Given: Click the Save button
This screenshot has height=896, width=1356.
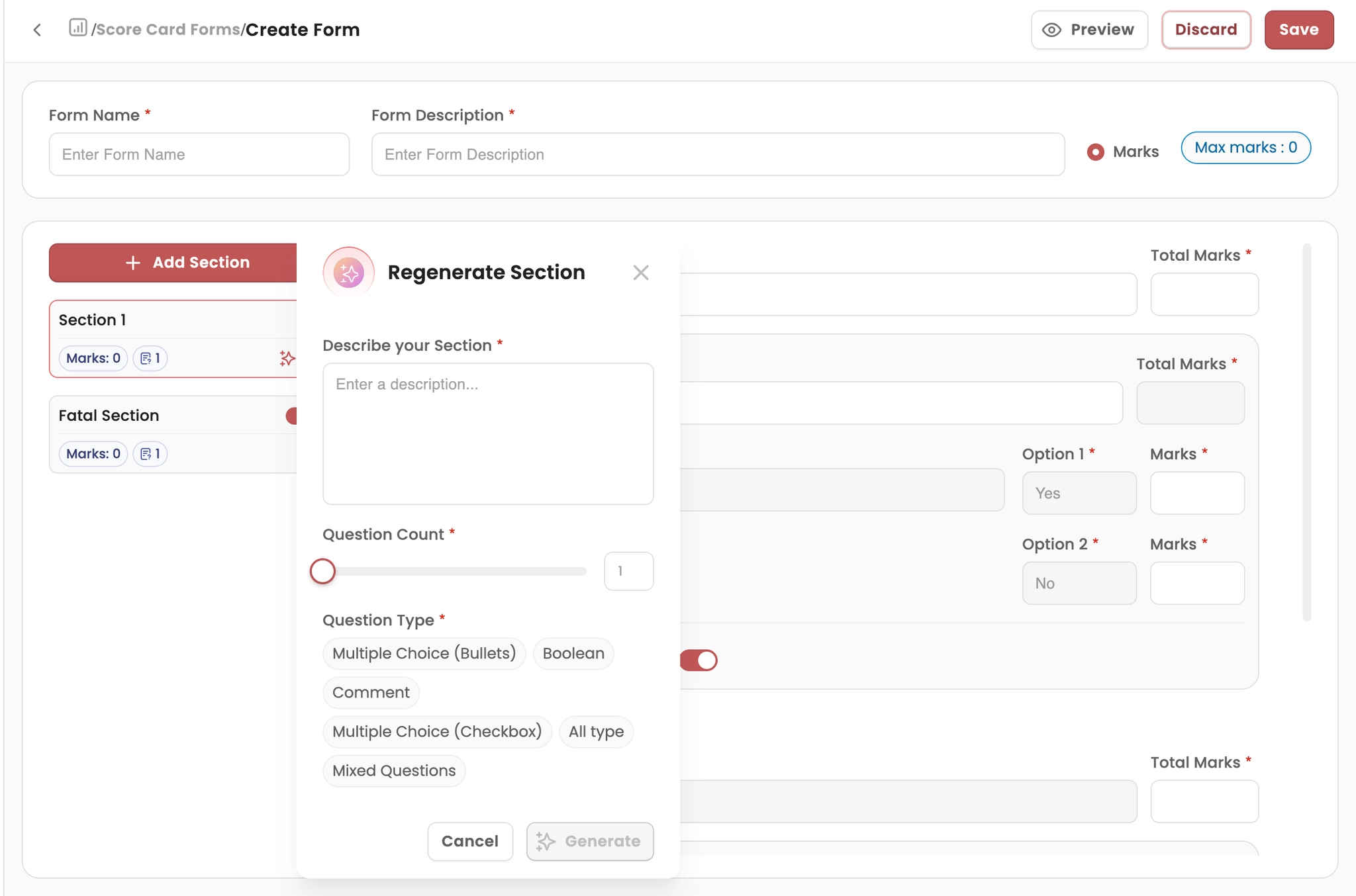Looking at the screenshot, I should [x=1298, y=30].
